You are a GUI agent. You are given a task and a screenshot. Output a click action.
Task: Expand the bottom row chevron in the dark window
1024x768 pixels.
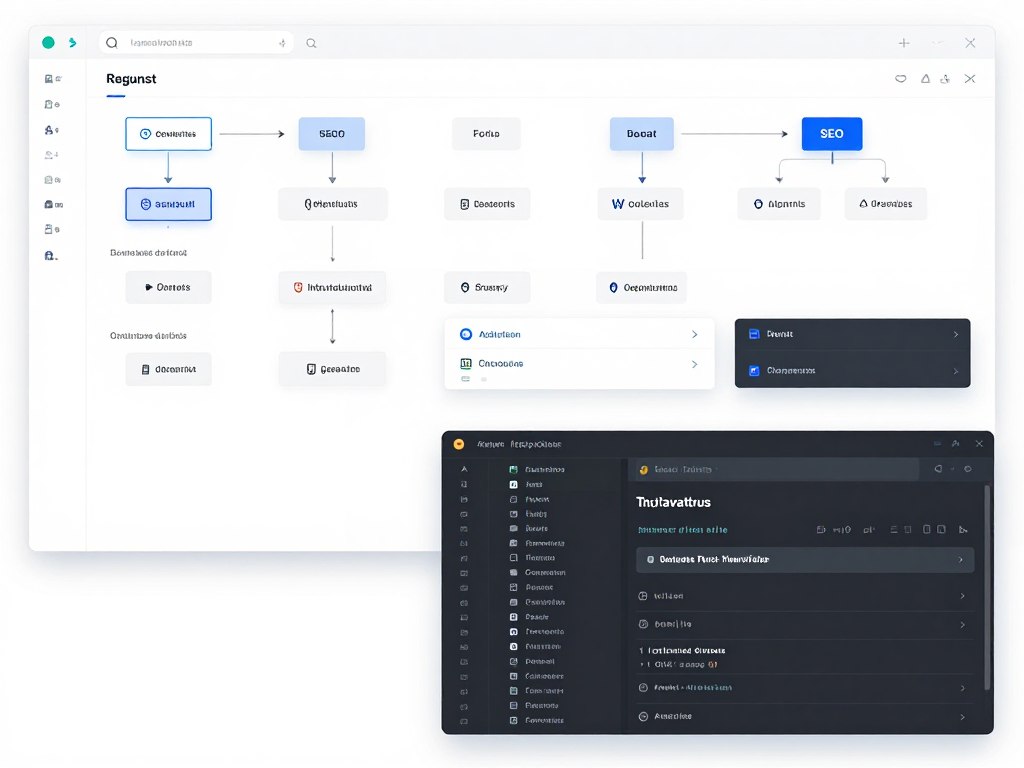(962, 716)
